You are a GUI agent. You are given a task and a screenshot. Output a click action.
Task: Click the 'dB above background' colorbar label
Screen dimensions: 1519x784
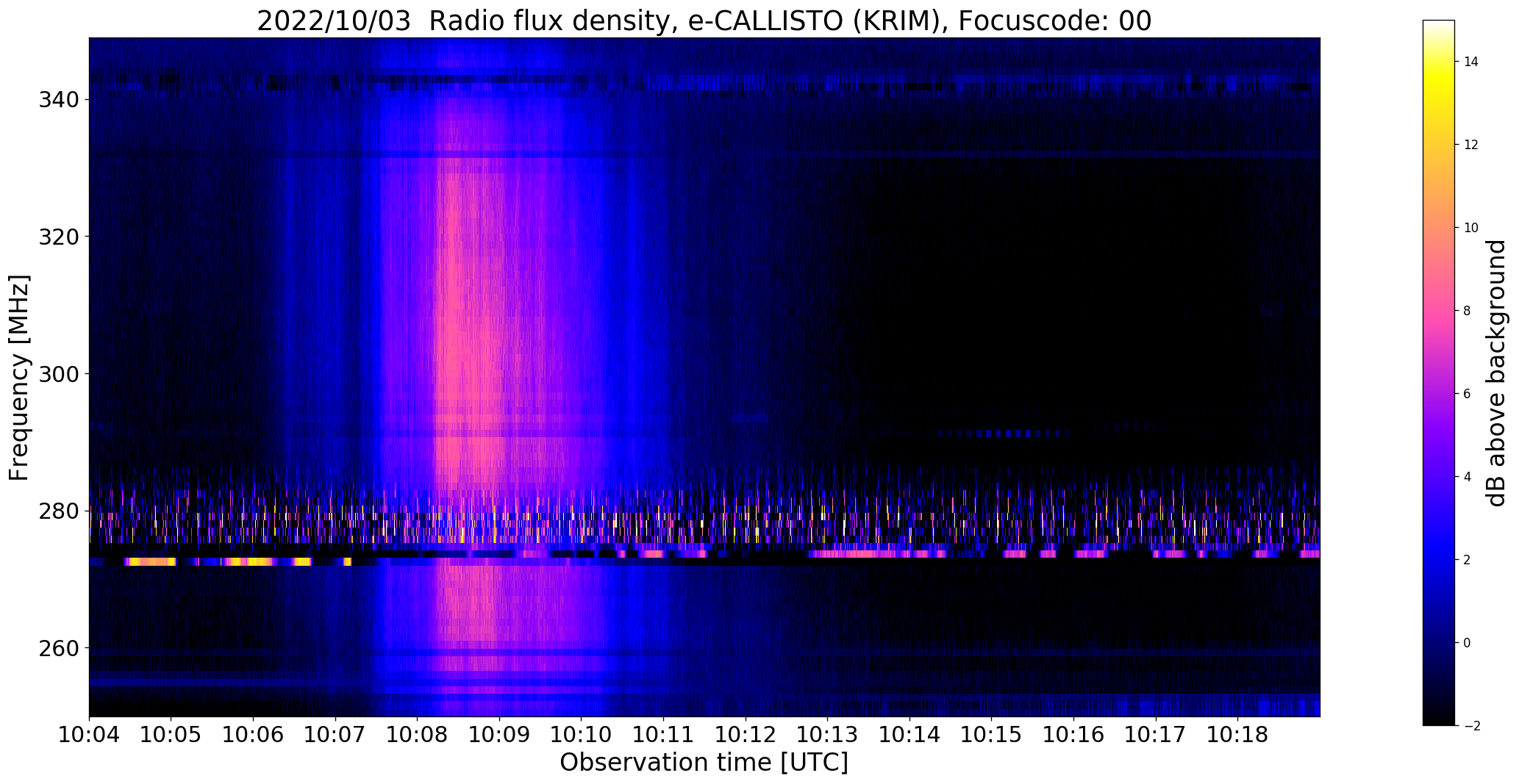tap(1497, 373)
